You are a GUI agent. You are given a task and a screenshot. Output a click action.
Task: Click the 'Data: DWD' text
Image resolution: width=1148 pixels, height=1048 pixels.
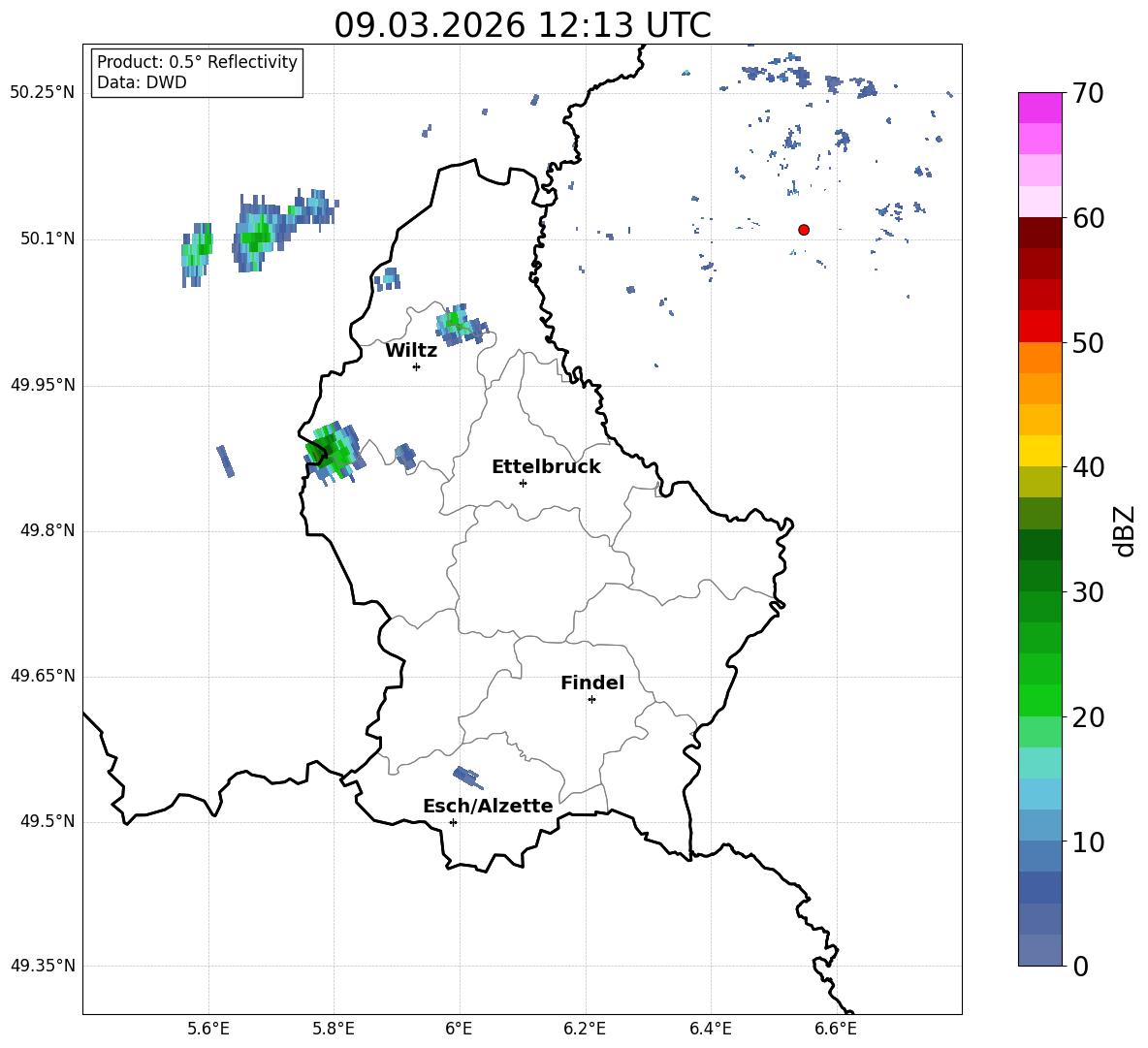[142, 82]
